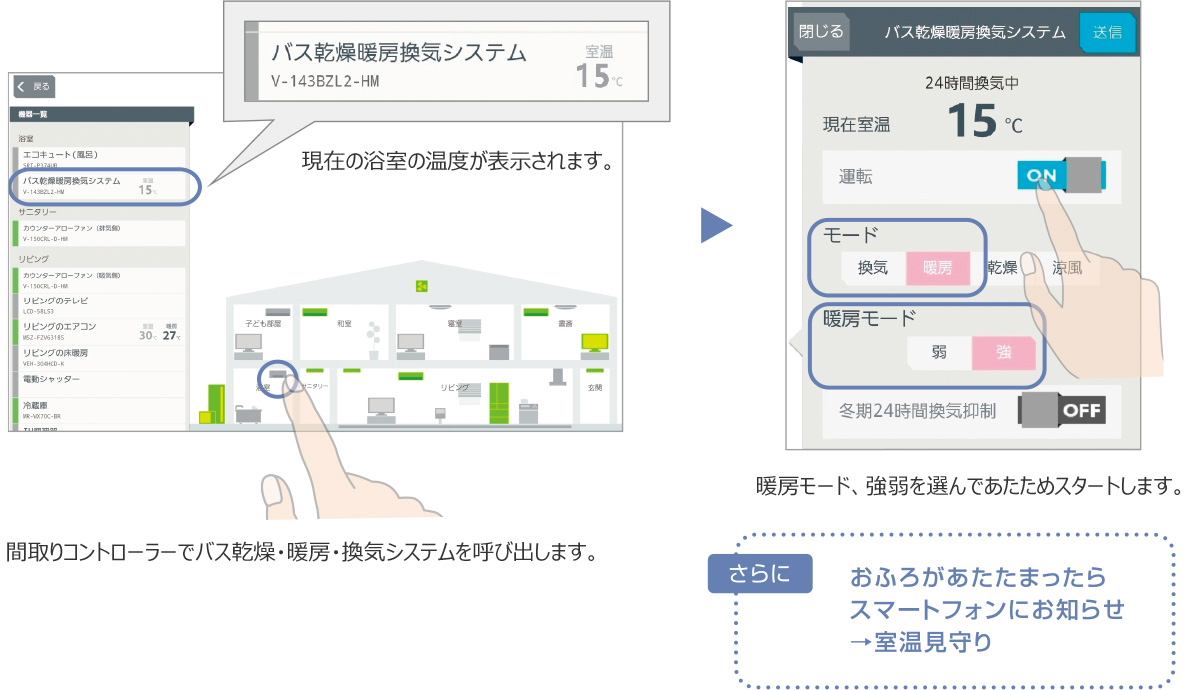This screenshot has height=690, width=1186.
Task: Click the green ventilation icon on the roof
Action: [422, 287]
